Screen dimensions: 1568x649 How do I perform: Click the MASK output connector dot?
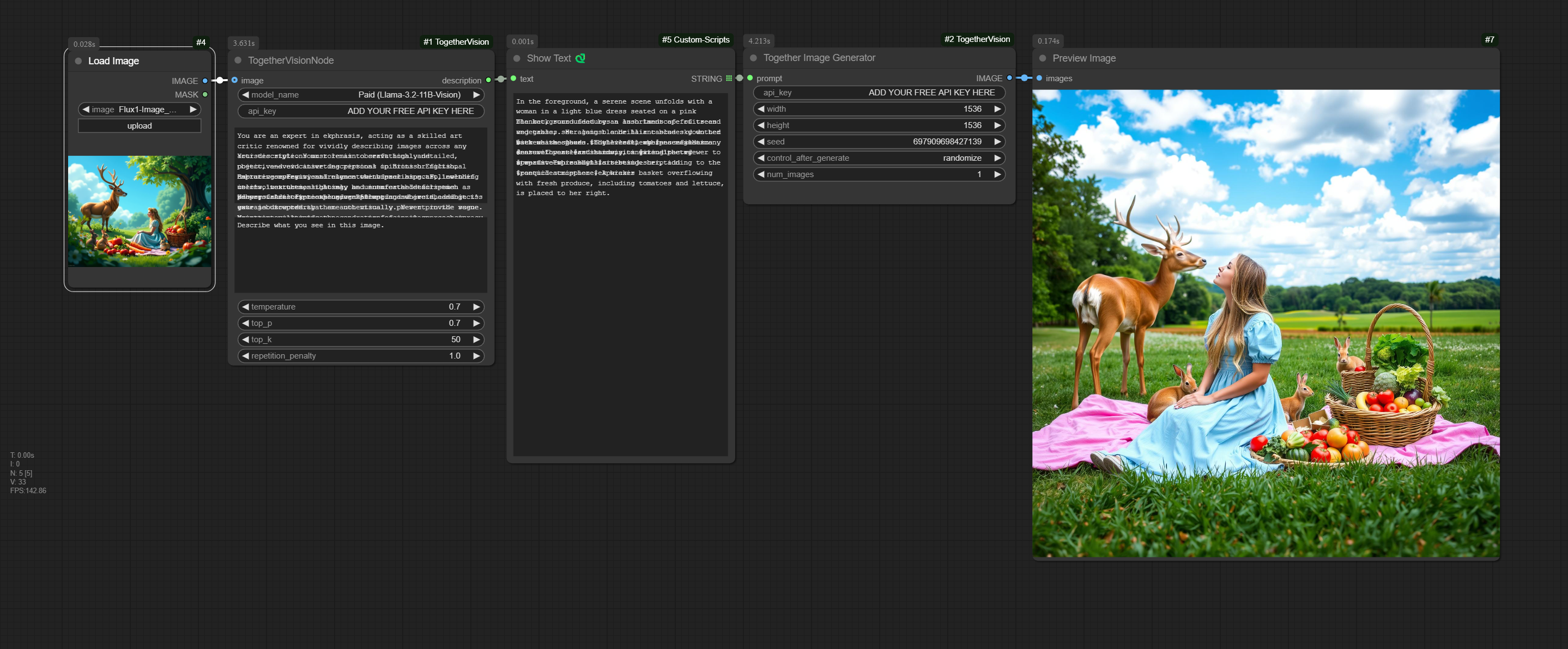click(205, 94)
